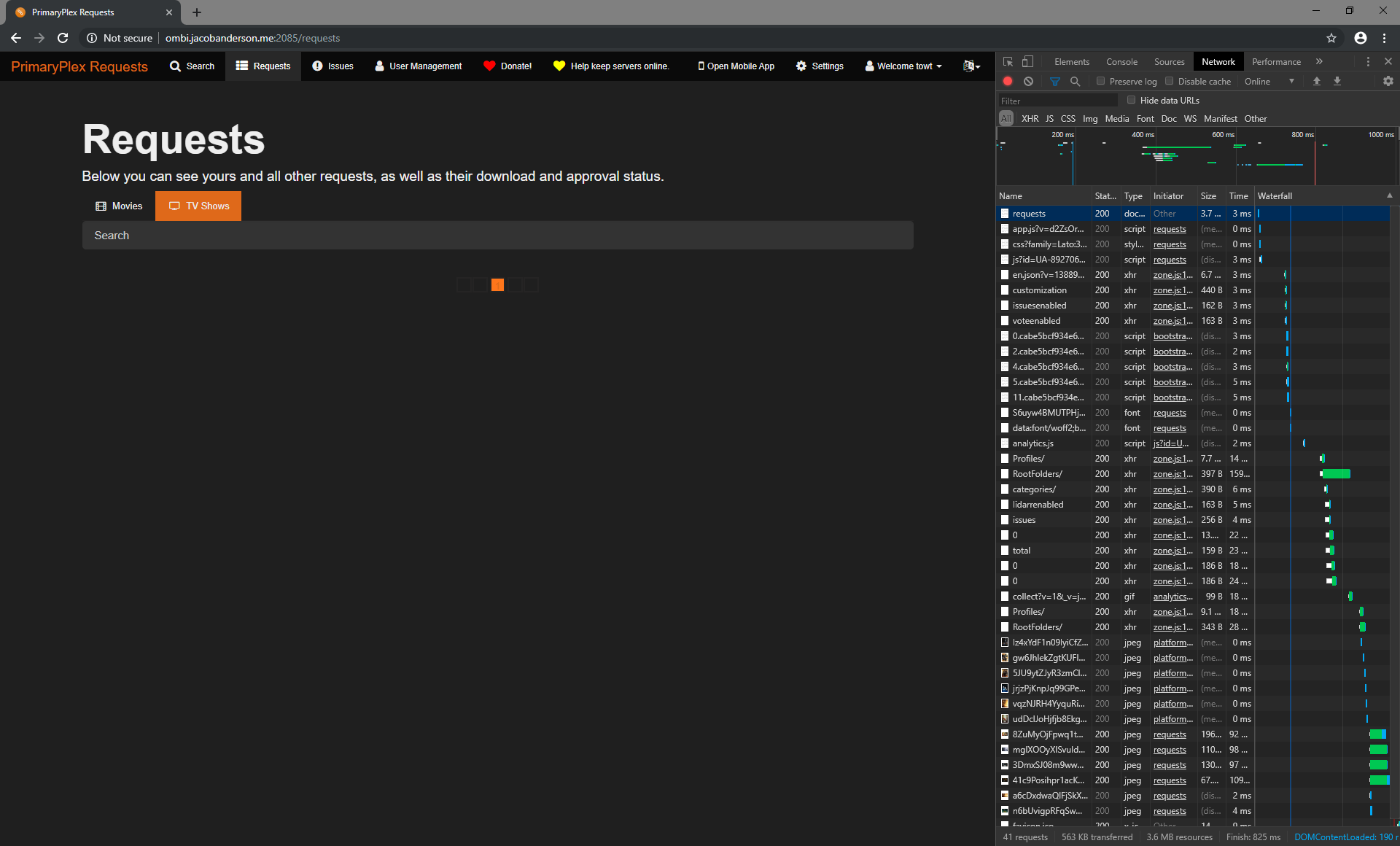The width and height of the screenshot is (1400, 846).
Task: Enable the Preserve log checkbox
Action: [1100, 81]
